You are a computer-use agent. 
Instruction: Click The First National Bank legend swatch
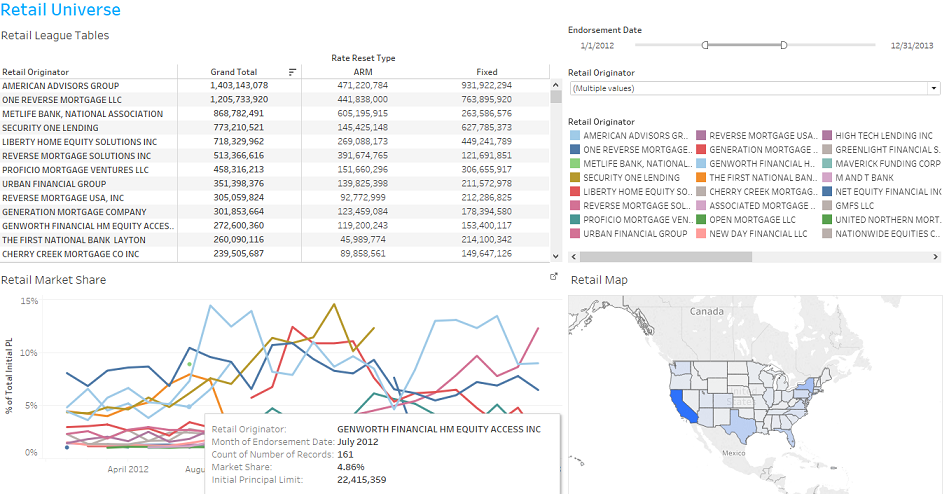click(x=701, y=177)
